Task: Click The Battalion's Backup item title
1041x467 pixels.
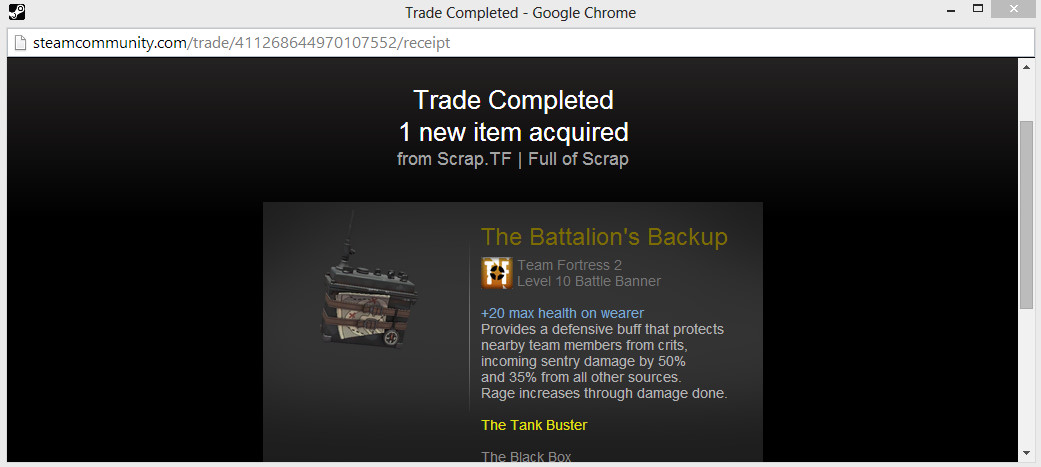Action: tap(604, 236)
